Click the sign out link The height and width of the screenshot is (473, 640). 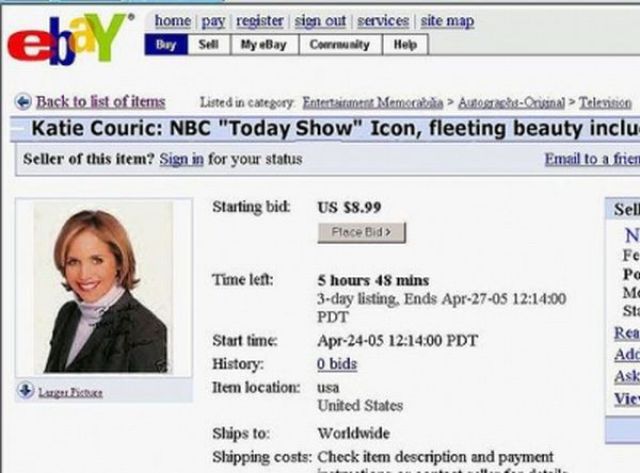(x=320, y=21)
